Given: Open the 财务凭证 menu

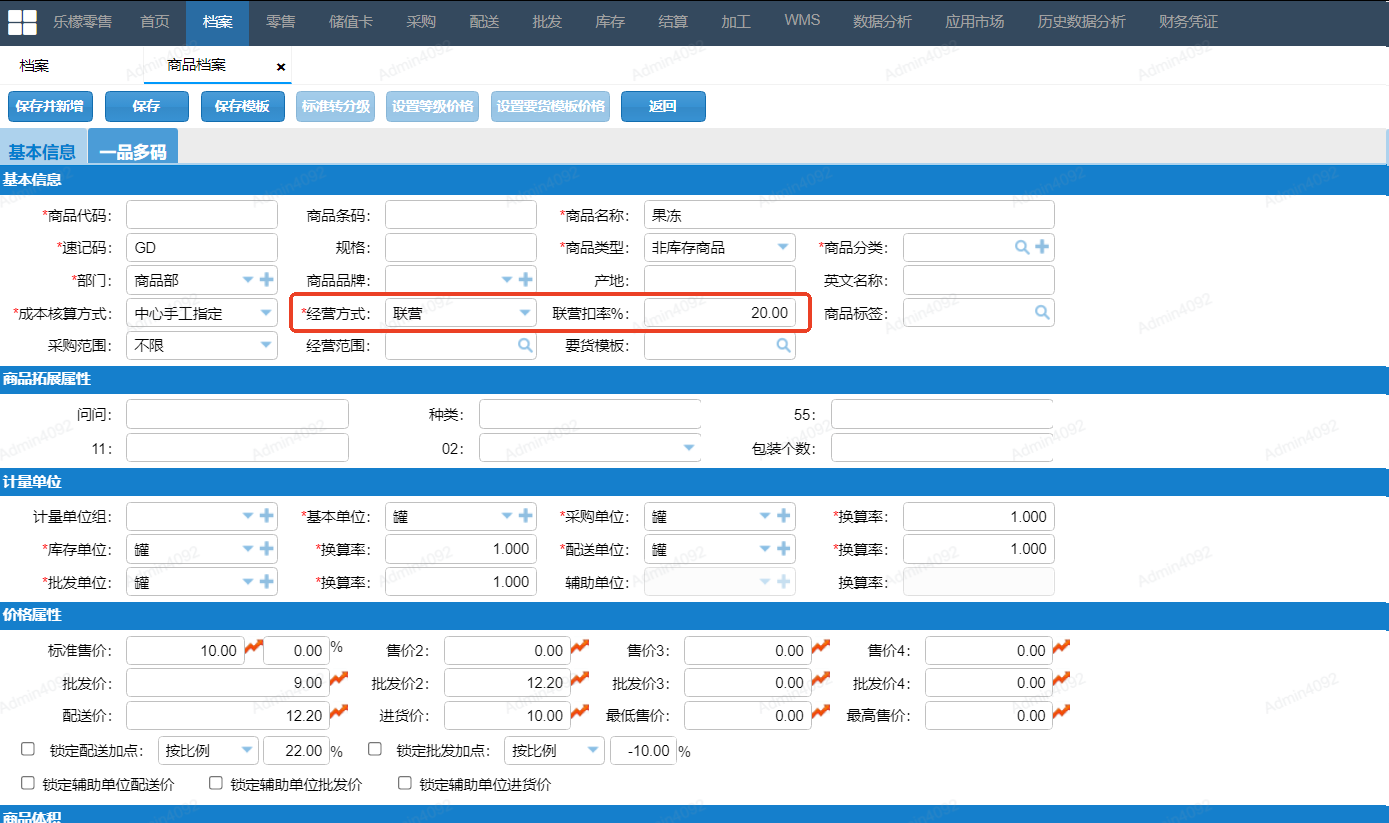Looking at the screenshot, I should [1188, 22].
